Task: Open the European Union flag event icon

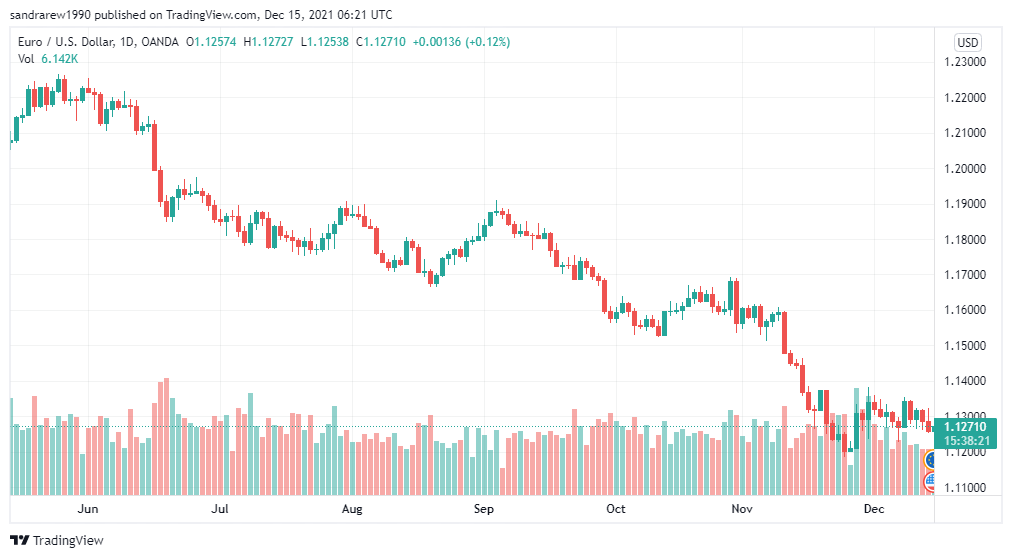Action: [932, 460]
